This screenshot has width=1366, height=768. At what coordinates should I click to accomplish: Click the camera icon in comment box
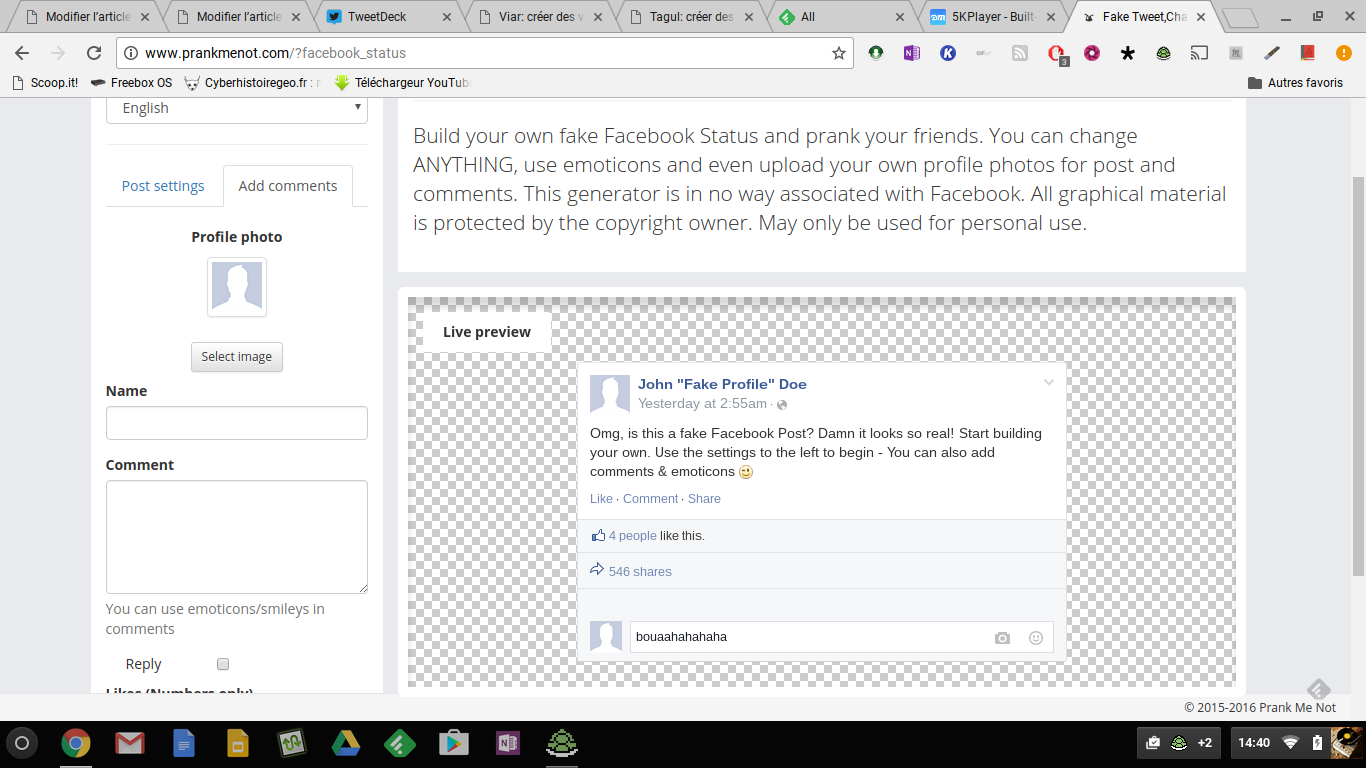click(x=1002, y=638)
